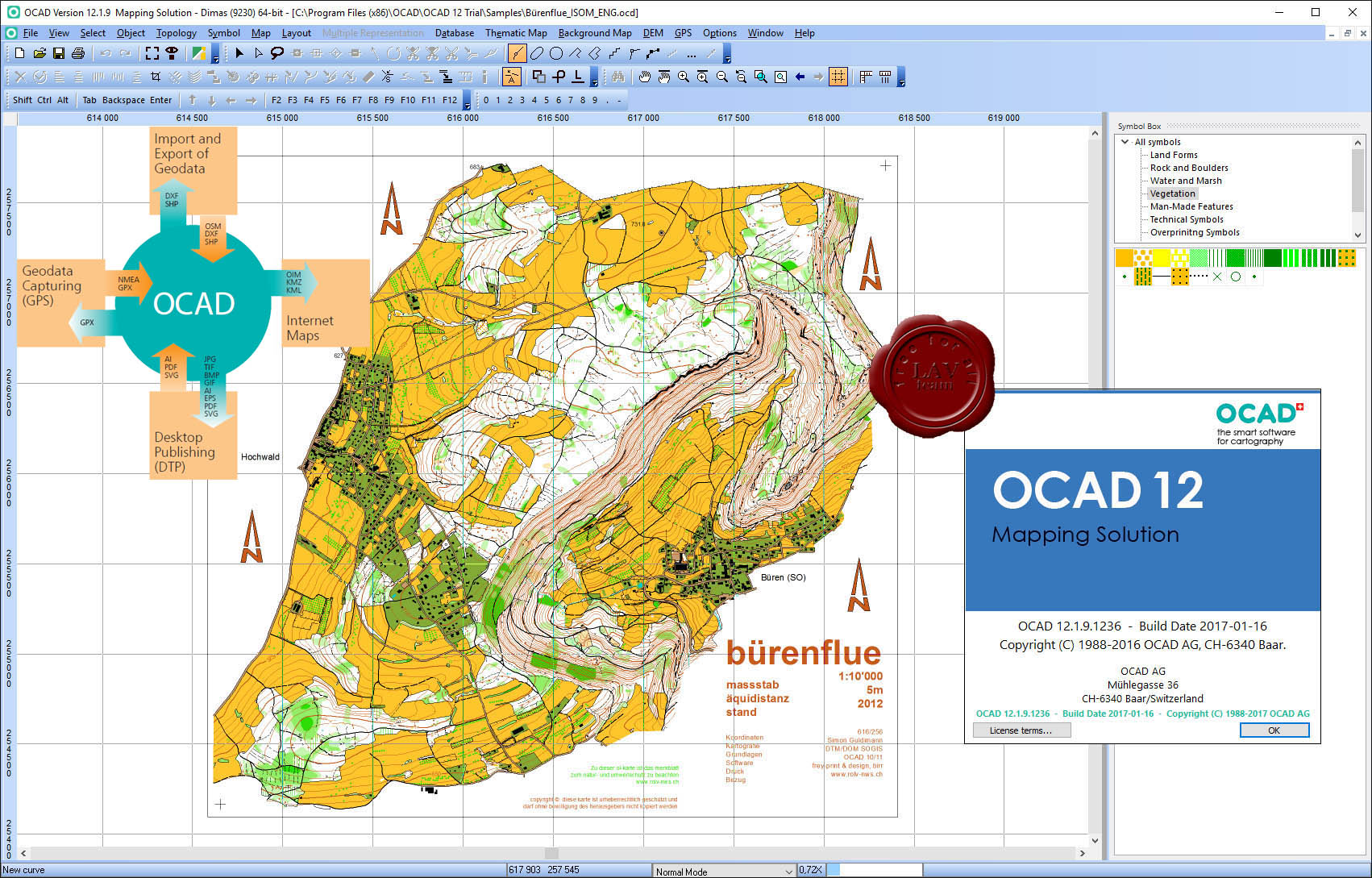Click OK in the About dialog
This screenshot has width=1372, height=878.
(x=1274, y=730)
